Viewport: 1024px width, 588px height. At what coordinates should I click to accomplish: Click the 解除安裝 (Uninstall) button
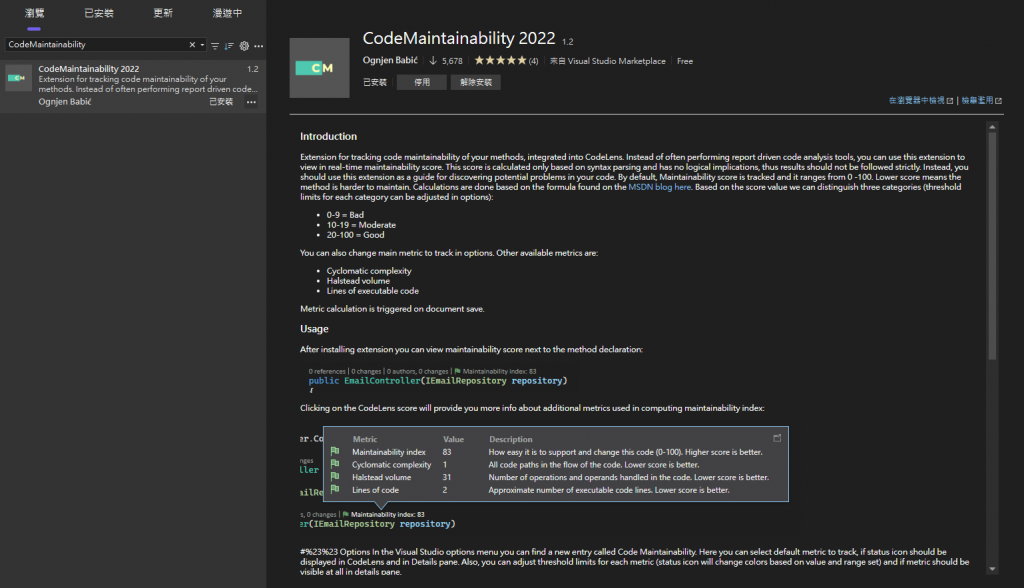pos(475,82)
